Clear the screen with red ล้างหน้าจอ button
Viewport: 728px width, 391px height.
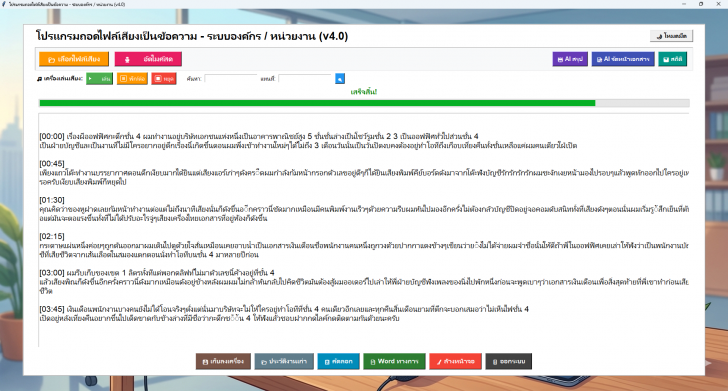point(455,361)
